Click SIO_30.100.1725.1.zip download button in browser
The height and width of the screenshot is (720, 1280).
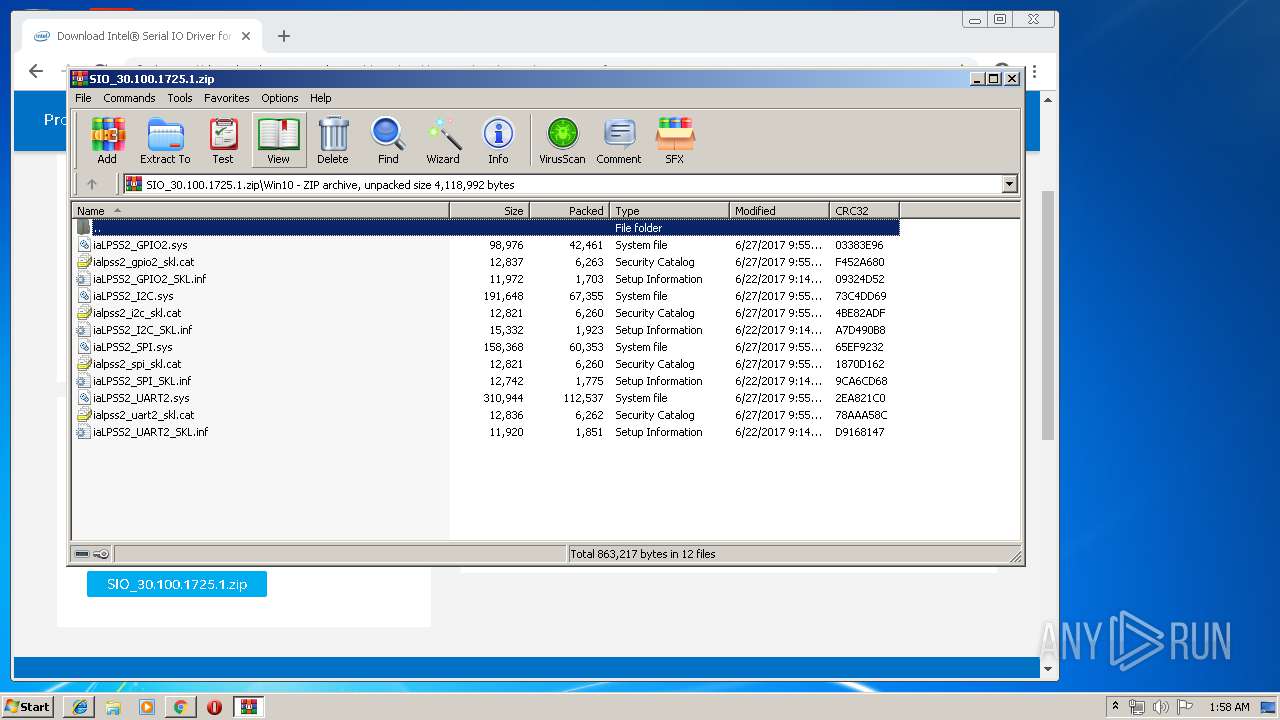(177, 584)
